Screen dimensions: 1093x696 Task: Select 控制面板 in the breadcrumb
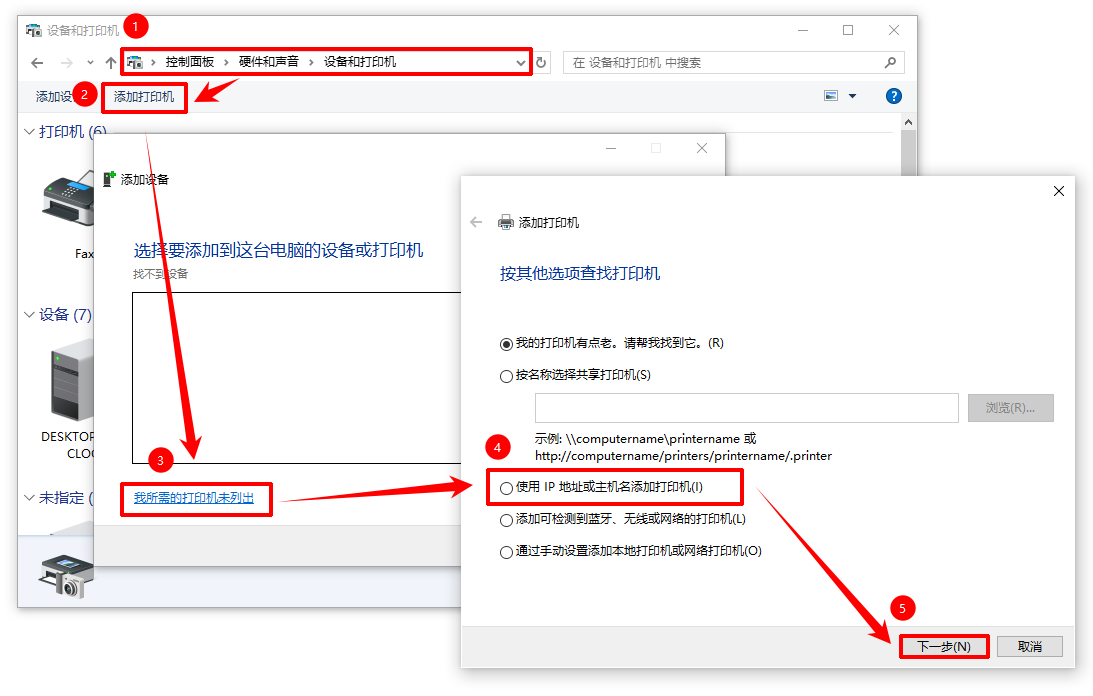tap(190, 62)
